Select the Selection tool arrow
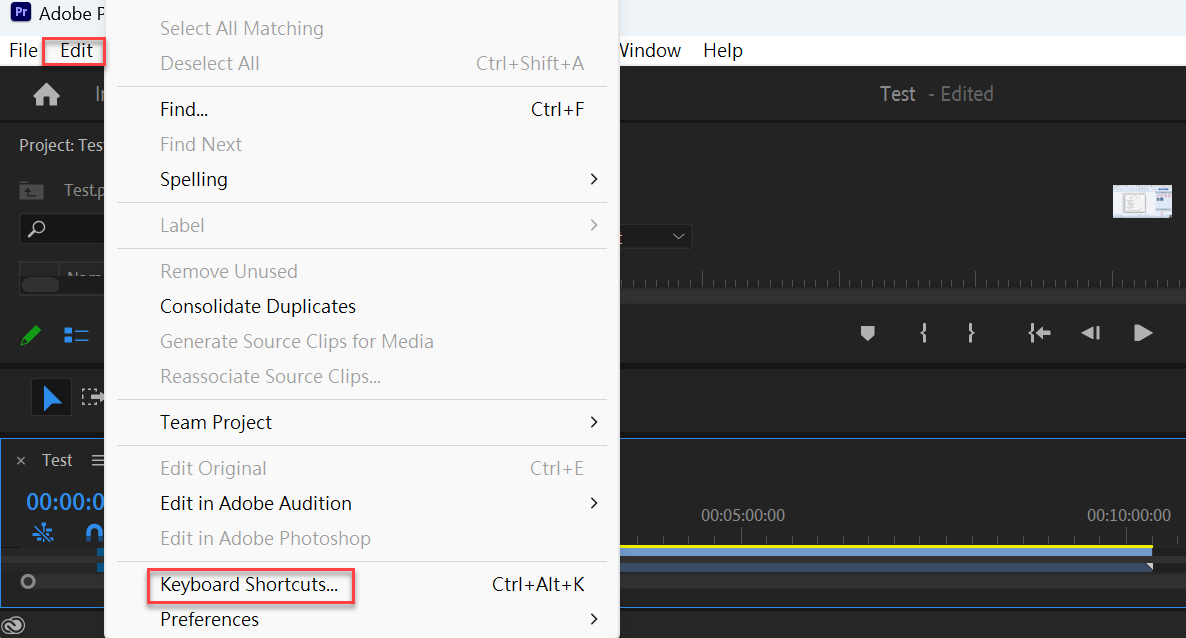Screen dimensions: 1186x638 (x=51, y=397)
